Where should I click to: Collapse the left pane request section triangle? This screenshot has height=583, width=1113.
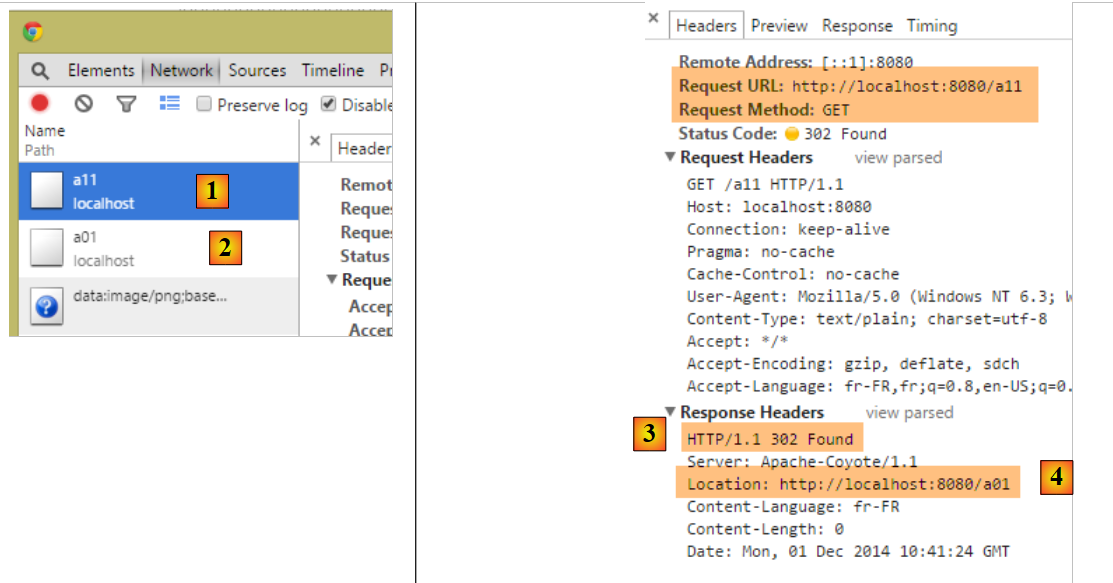click(332, 280)
